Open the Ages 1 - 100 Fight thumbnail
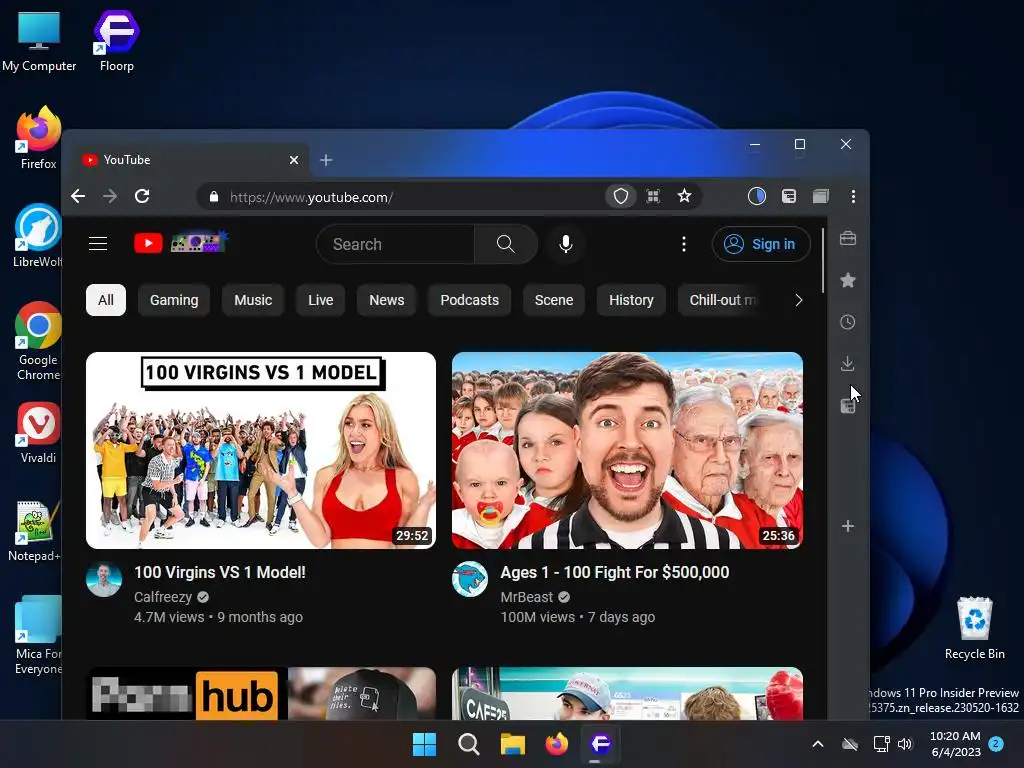The image size is (1024, 768). click(627, 451)
